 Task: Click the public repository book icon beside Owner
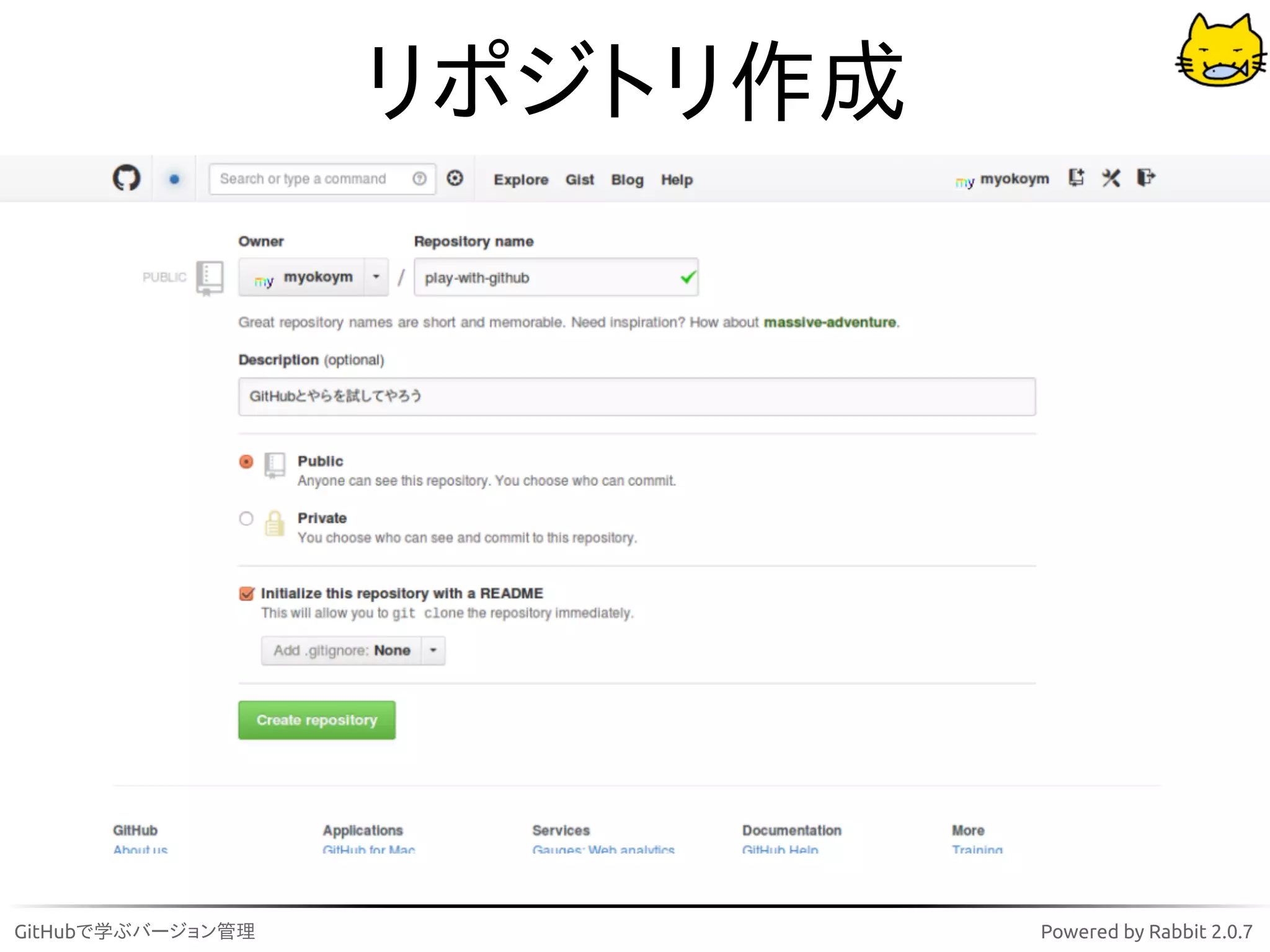click(210, 277)
